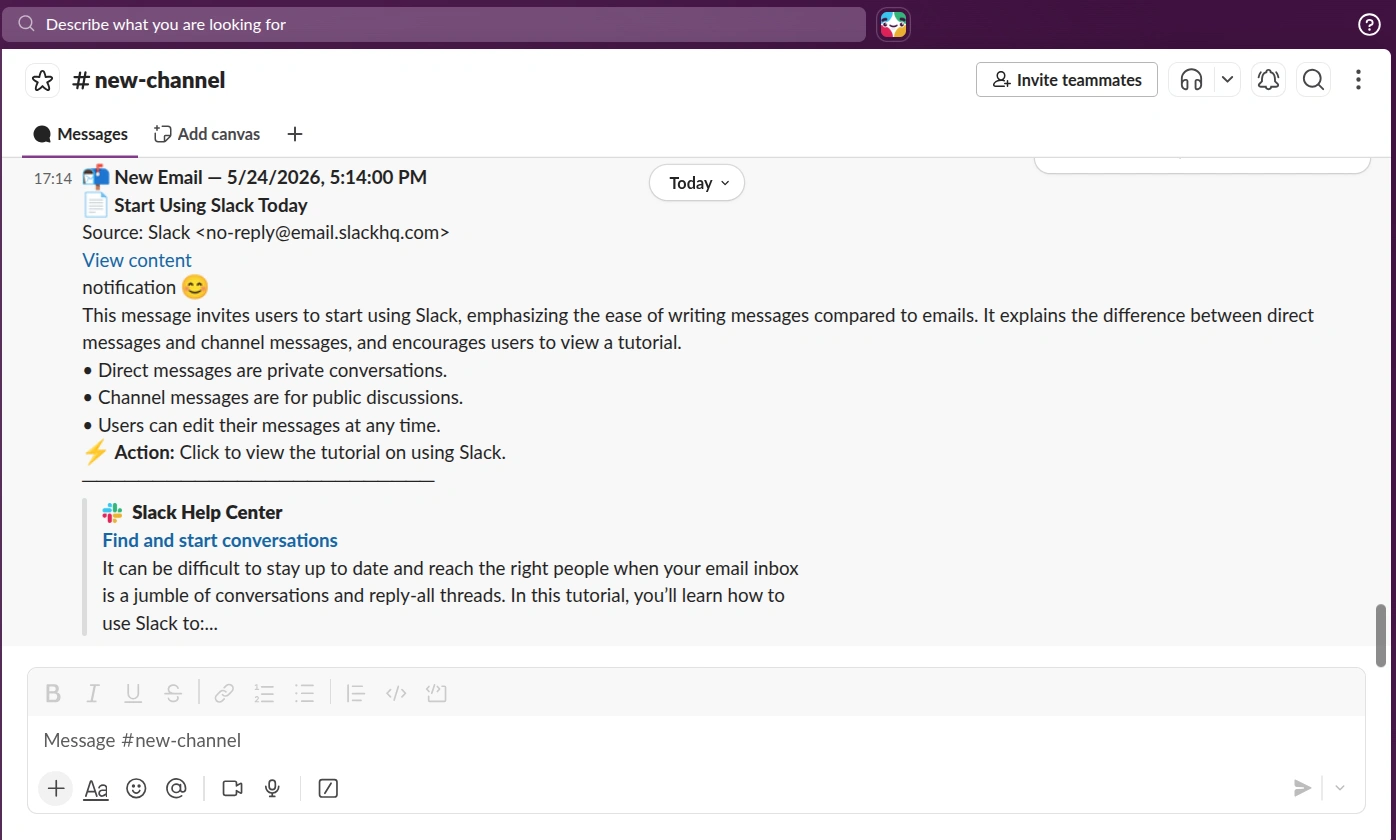Start an ordered numbered list

[x=264, y=692]
